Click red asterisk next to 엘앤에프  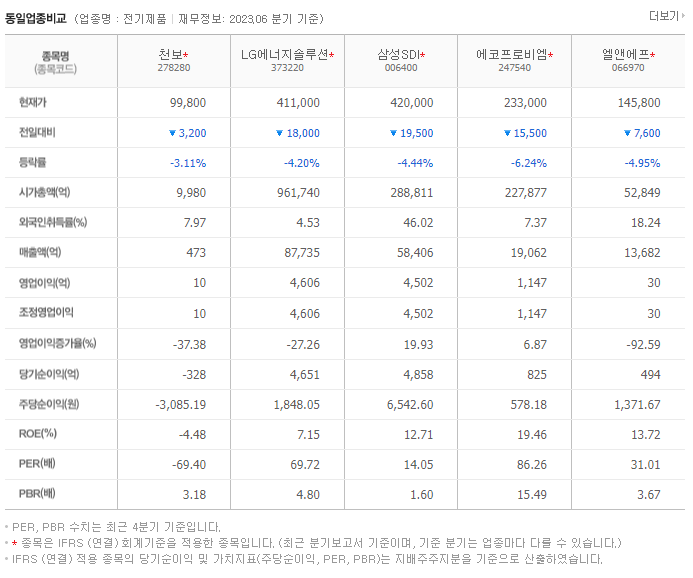pyautogui.click(x=652, y=55)
